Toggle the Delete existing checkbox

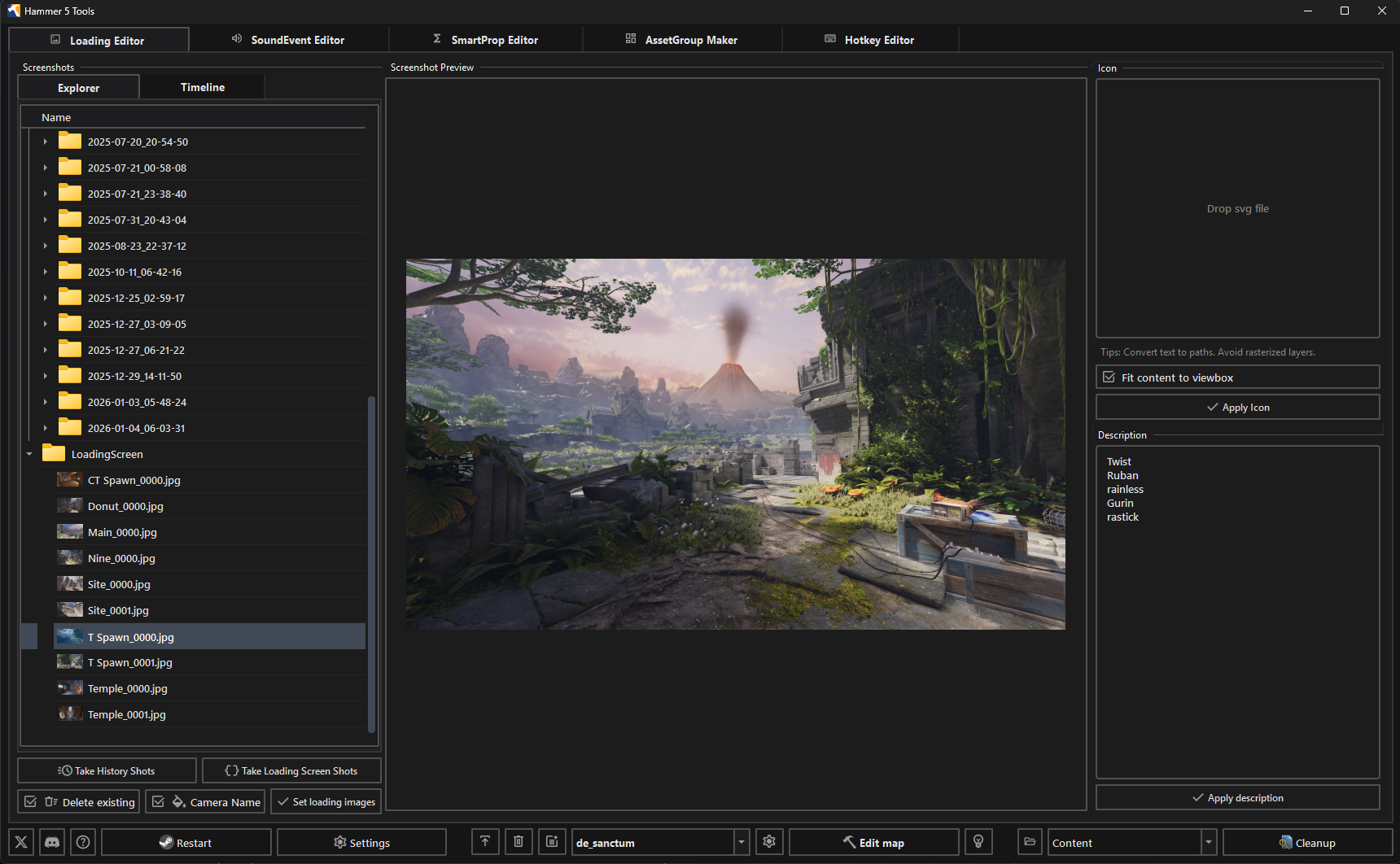click(x=31, y=801)
